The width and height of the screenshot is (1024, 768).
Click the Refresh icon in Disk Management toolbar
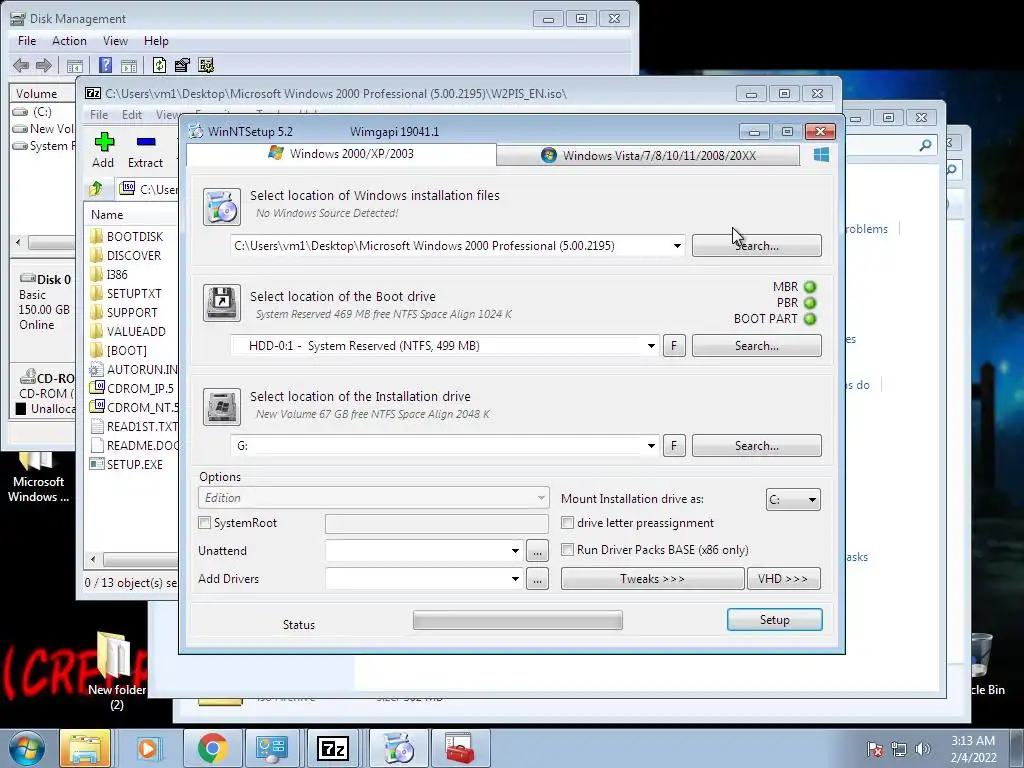pyautogui.click(x=159, y=65)
